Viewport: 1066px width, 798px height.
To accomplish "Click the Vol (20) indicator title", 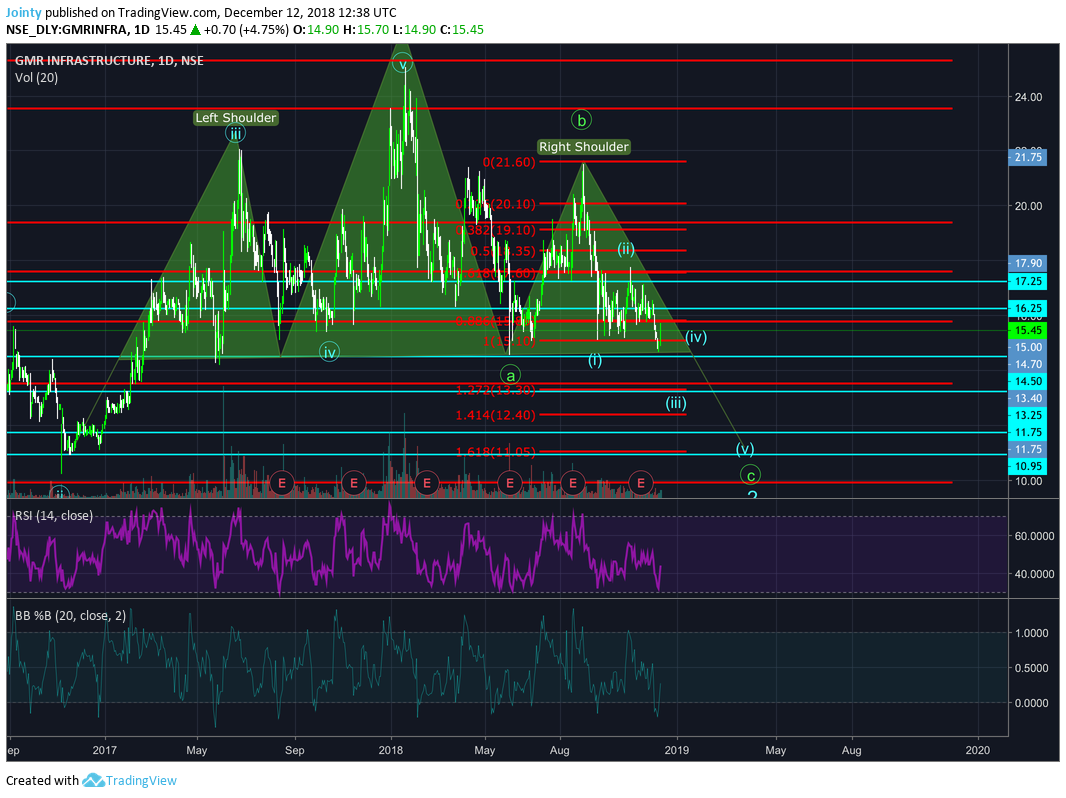I will (x=37, y=77).
